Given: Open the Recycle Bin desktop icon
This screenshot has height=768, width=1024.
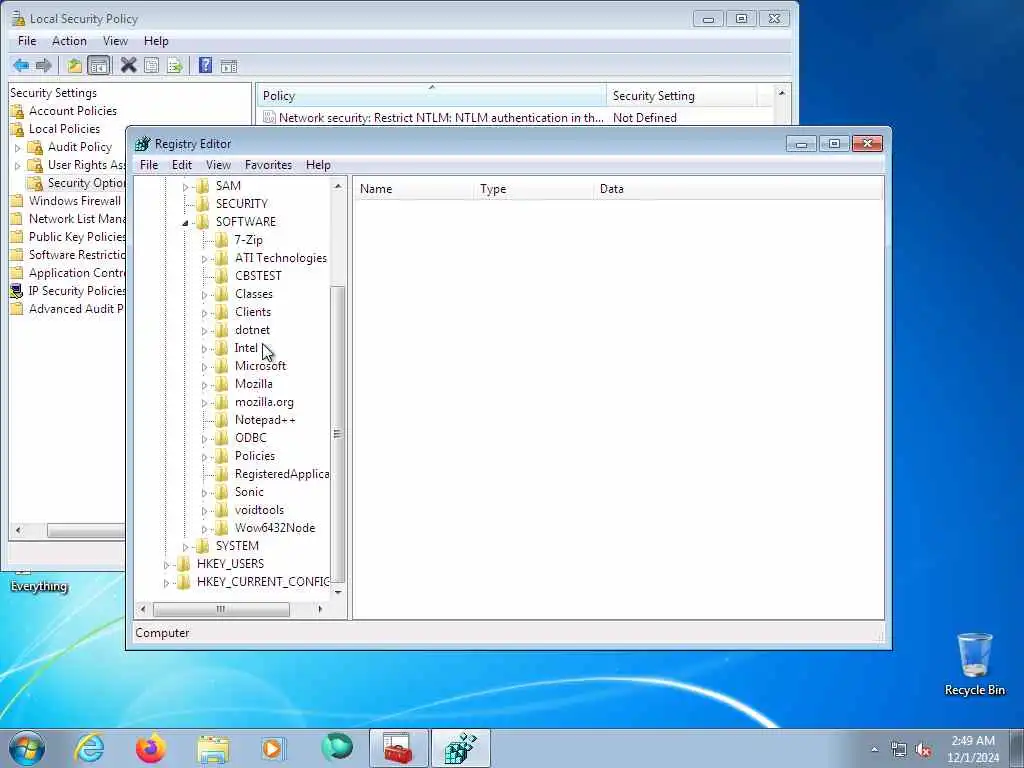Looking at the screenshot, I should (x=974, y=665).
